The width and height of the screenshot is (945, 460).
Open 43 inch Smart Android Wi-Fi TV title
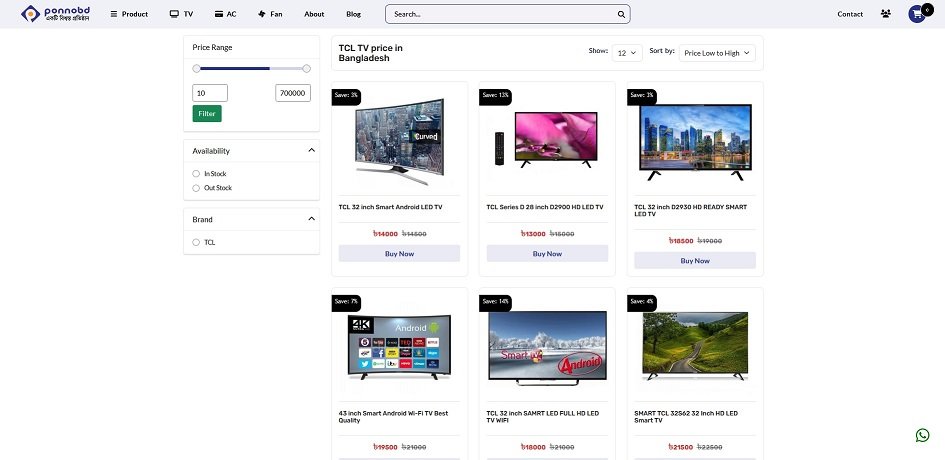394,417
